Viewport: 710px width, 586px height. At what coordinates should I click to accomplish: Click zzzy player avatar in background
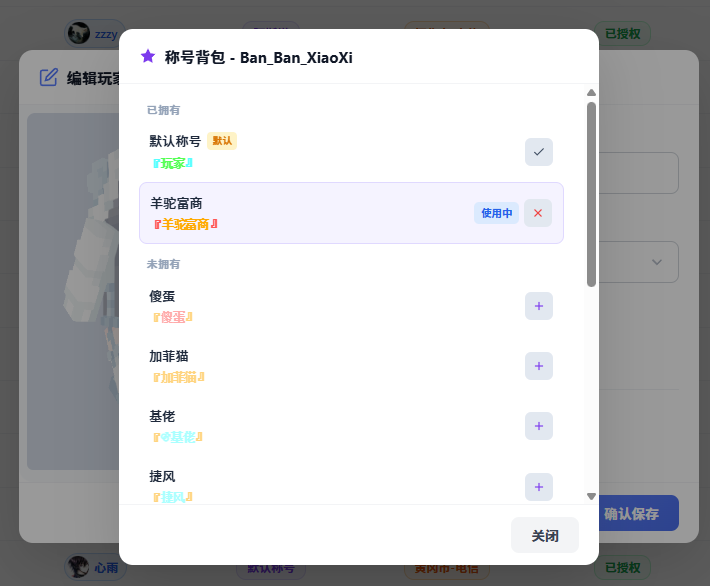pyautogui.click(x=79, y=33)
